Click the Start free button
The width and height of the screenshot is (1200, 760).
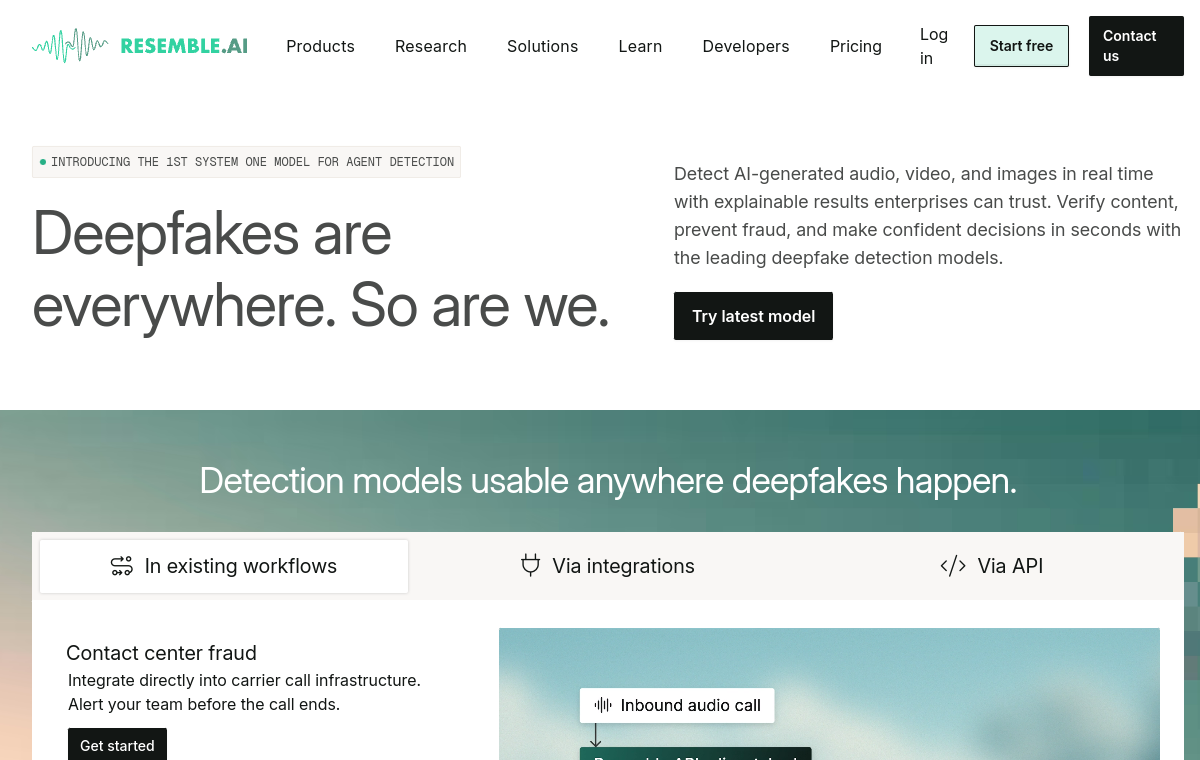click(1021, 46)
